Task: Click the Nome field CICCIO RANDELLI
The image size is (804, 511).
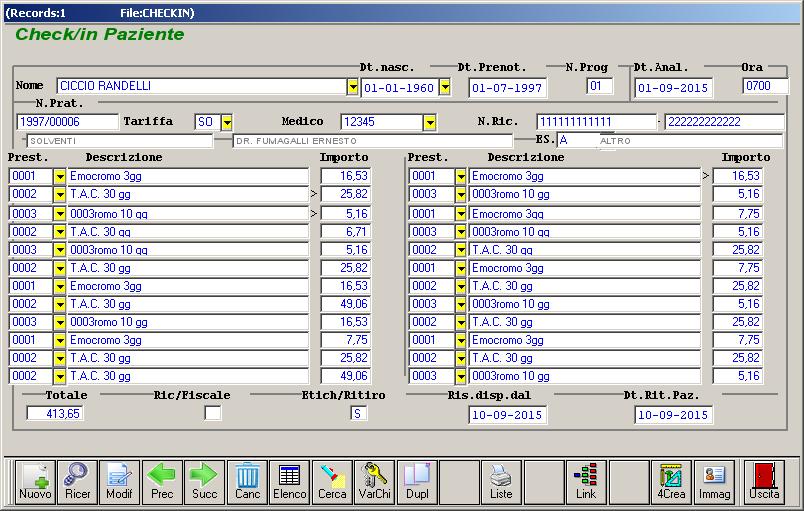Action: point(202,86)
